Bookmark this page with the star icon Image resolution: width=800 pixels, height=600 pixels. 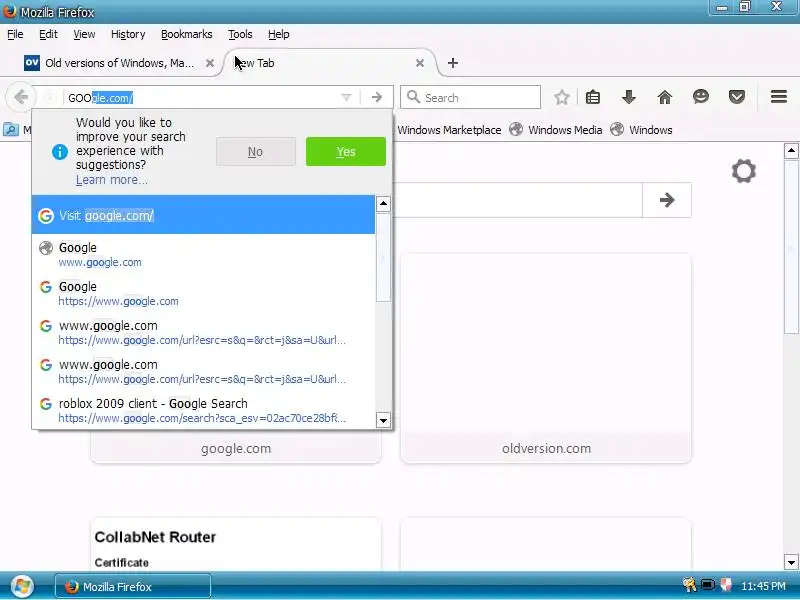click(562, 97)
